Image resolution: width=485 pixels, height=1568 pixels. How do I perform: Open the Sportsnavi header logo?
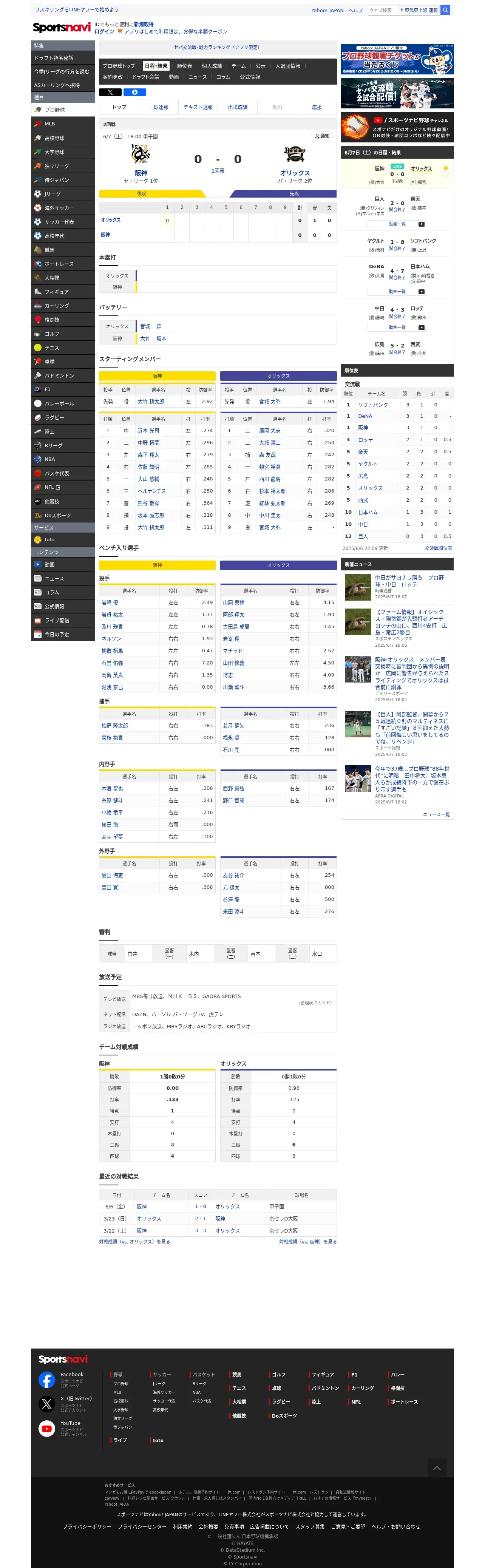(62, 28)
